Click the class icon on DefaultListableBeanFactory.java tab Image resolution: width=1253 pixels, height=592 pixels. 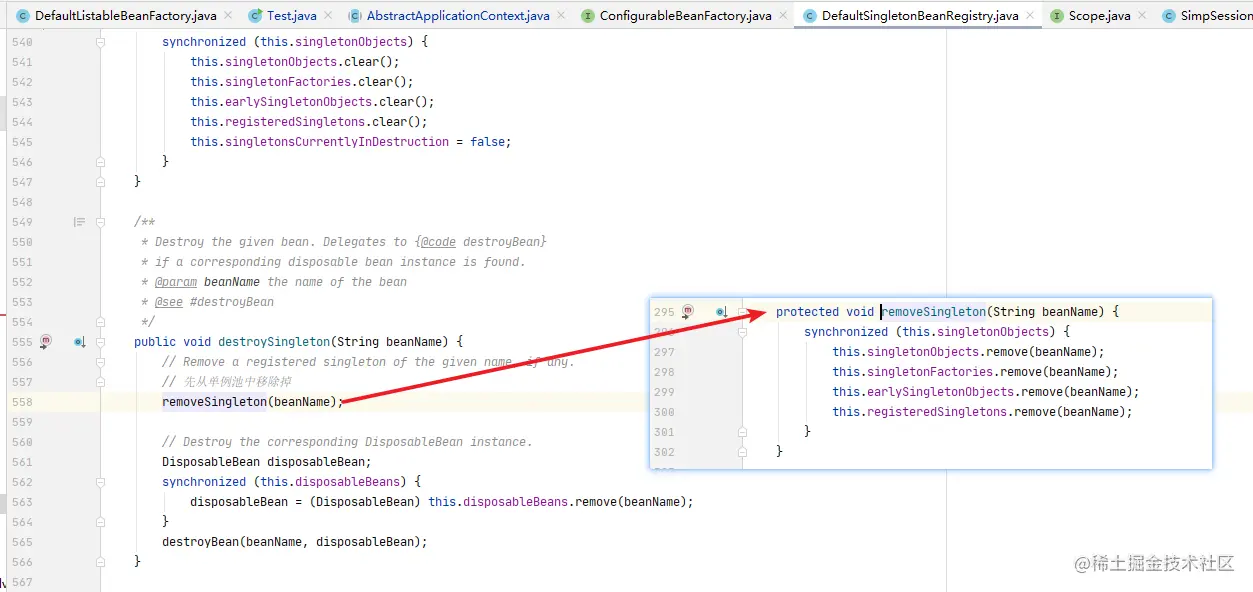point(23,16)
